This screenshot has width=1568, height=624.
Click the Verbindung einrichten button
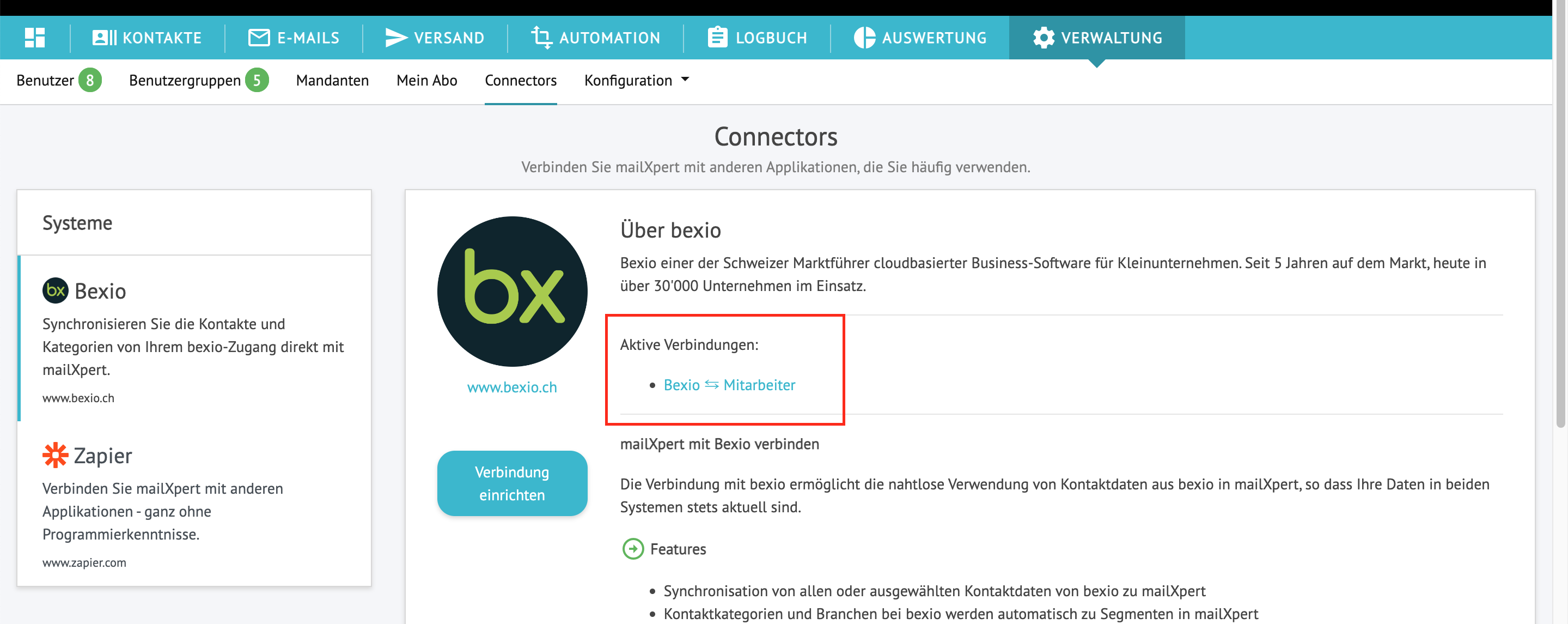pos(512,483)
